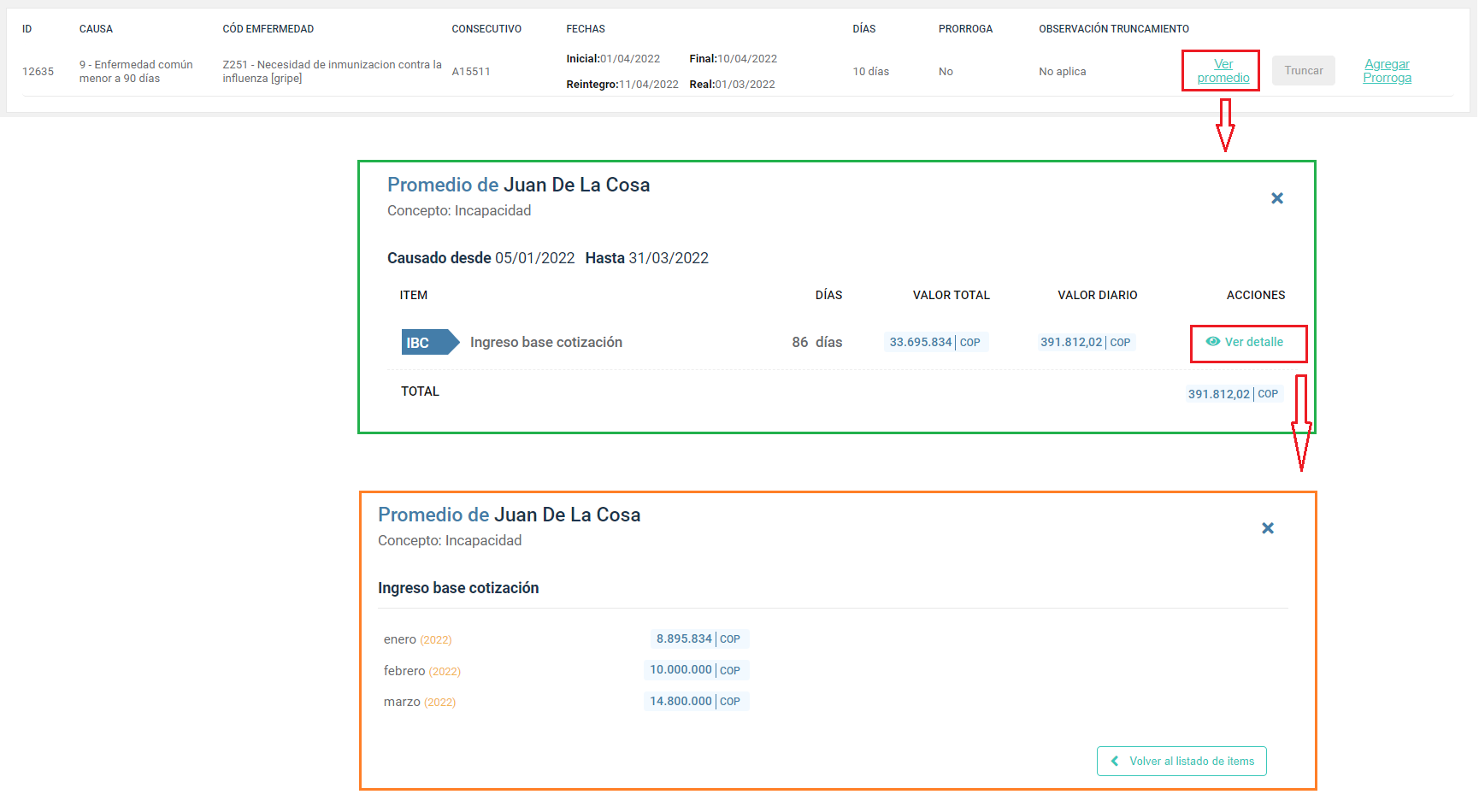Open the Ver promedio link
The image size is (1479, 812).
coord(1223,71)
